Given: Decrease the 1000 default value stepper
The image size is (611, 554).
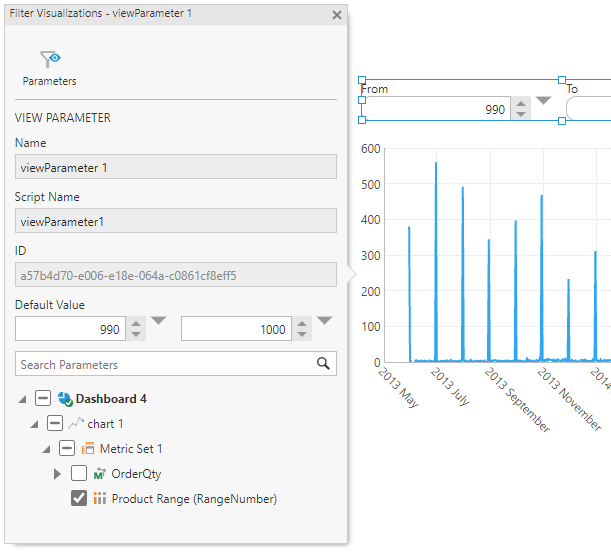Looking at the screenshot, I should (302, 335).
